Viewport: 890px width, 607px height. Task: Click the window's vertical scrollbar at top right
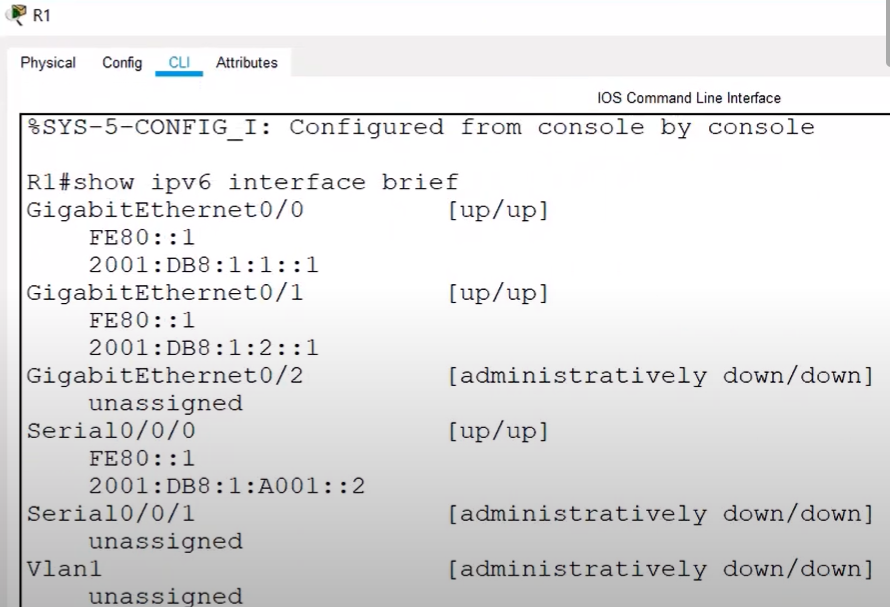[x=887, y=34]
